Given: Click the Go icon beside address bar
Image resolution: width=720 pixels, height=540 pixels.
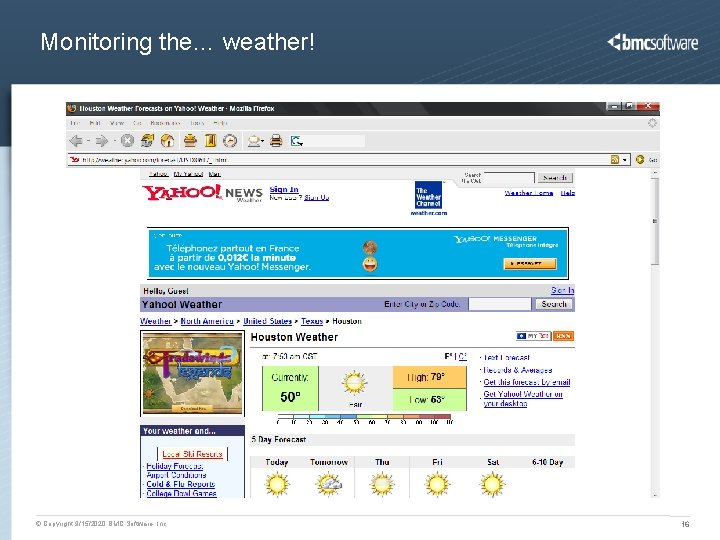Looking at the screenshot, I should pos(640,159).
